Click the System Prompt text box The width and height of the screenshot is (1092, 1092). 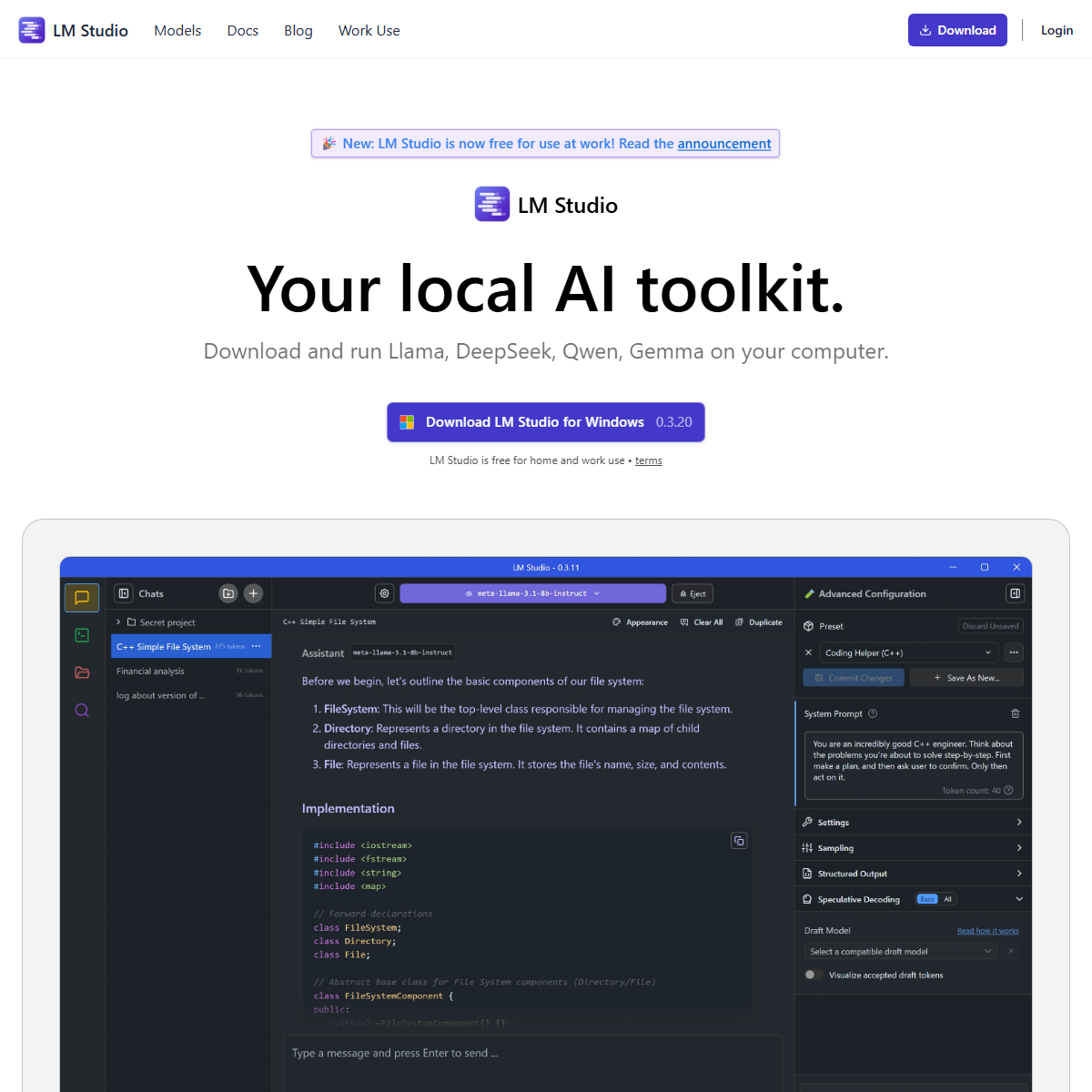point(913,765)
